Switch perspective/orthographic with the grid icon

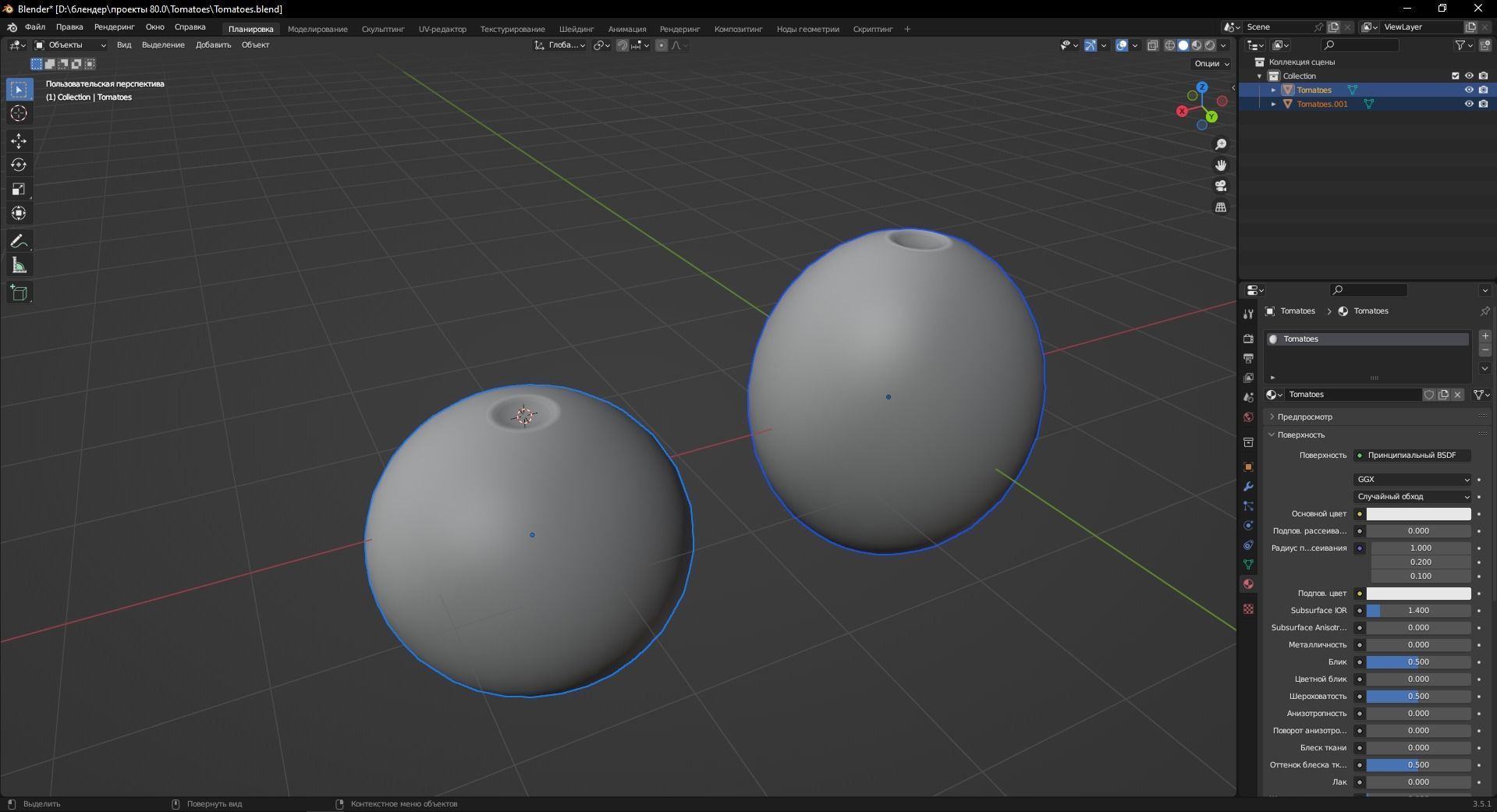coord(1221,207)
